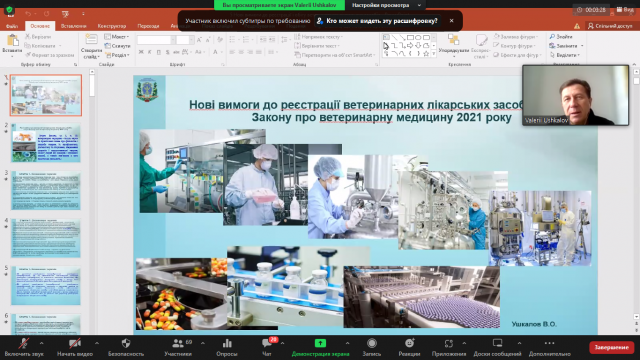Click Формат за зразком format painter
This screenshot has width=640, height=360.
click(49, 55)
